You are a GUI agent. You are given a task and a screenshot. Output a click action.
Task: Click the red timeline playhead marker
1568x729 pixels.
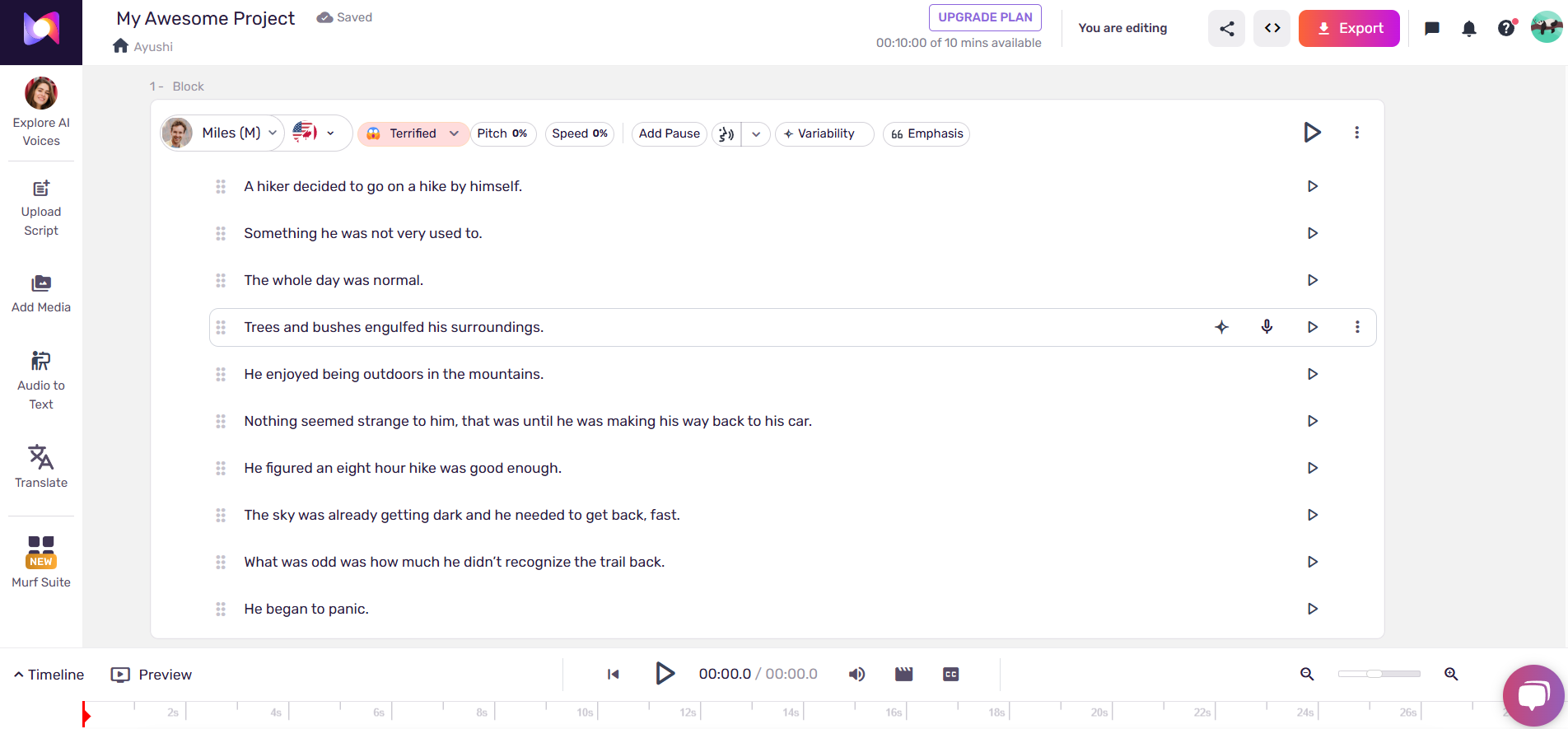86,715
